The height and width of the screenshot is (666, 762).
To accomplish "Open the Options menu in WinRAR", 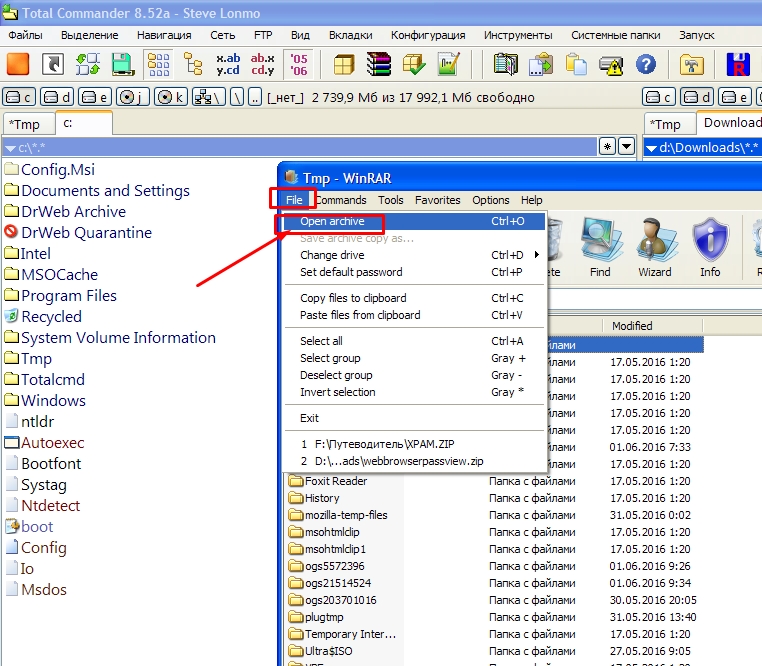I will tap(490, 200).
